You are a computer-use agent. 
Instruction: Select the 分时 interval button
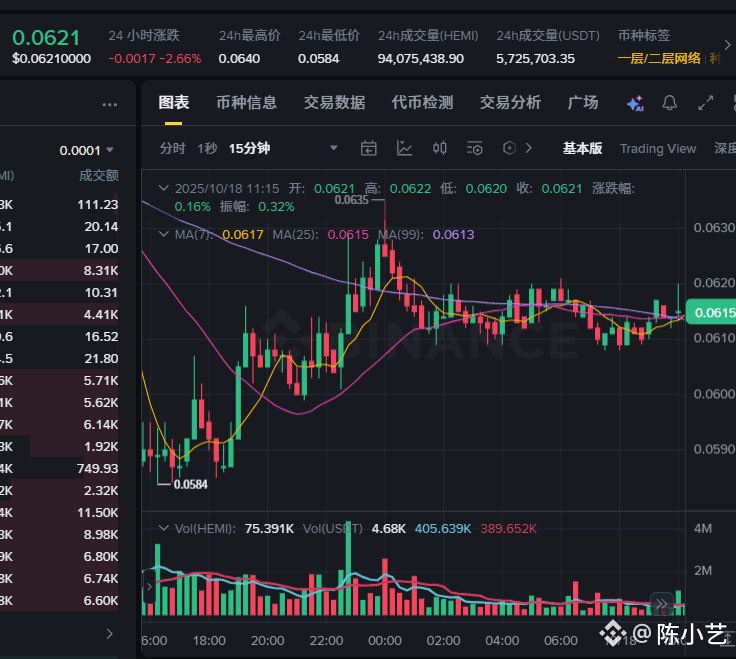click(172, 148)
